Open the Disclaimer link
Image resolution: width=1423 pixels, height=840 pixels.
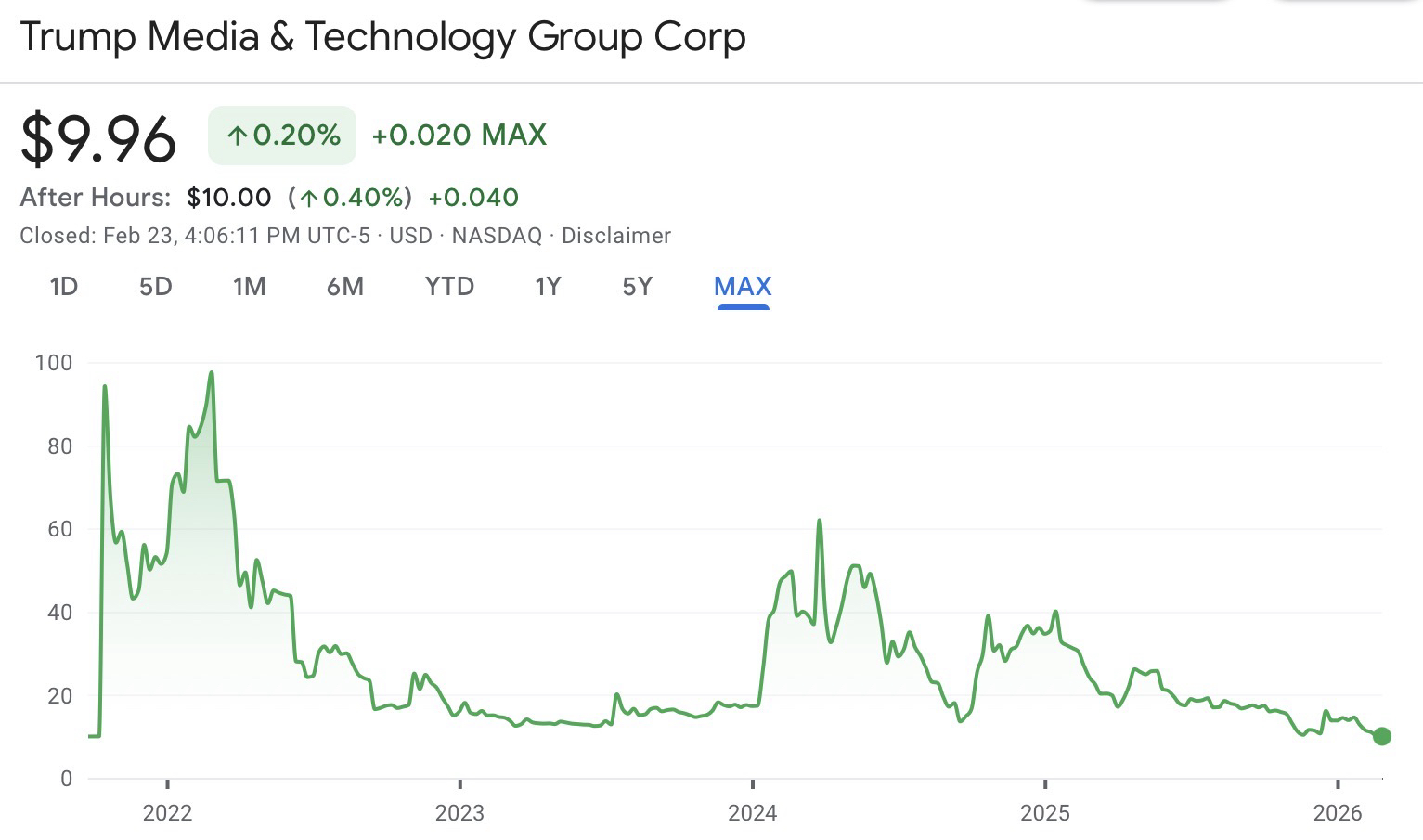pyautogui.click(x=616, y=236)
